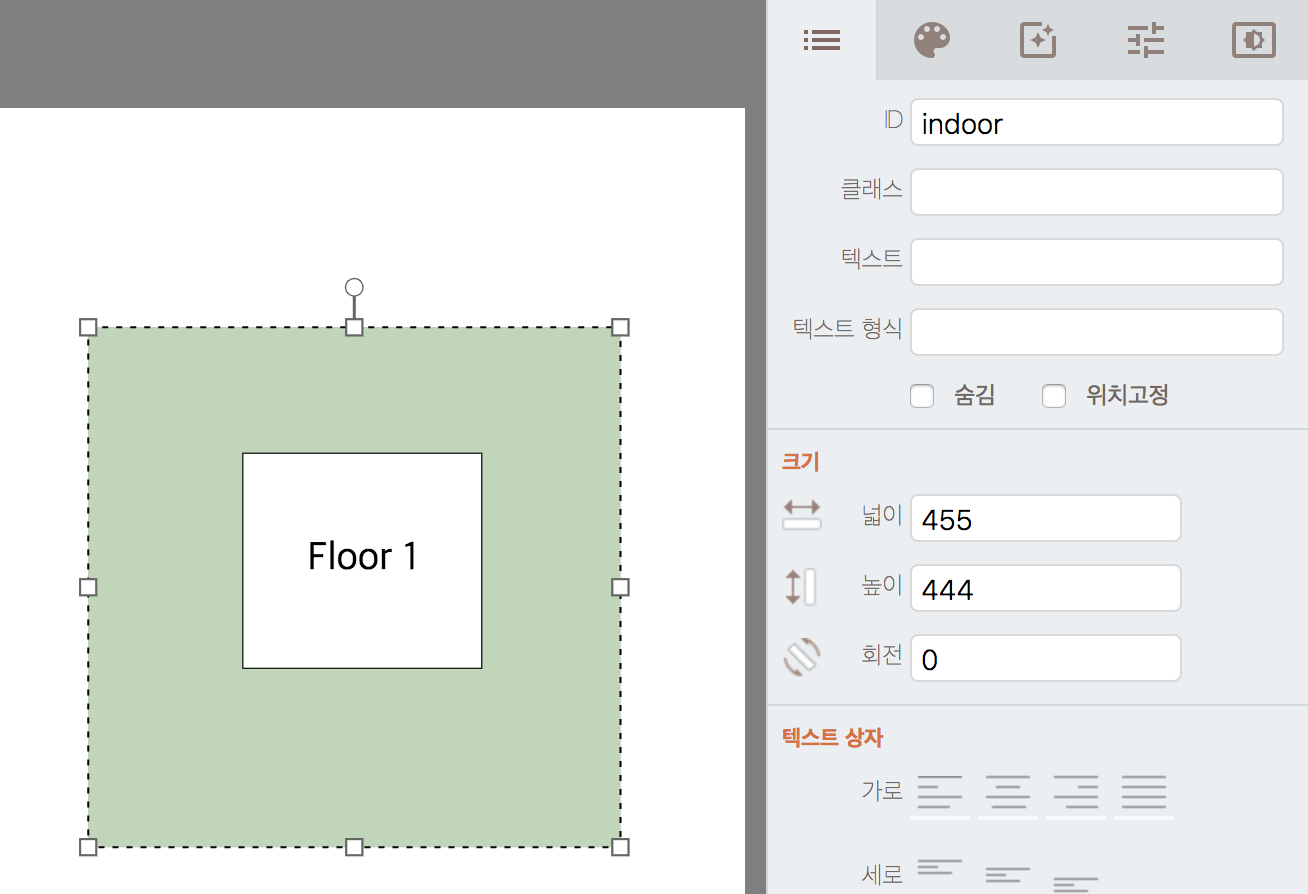Click the bottom-right resize handle
The image size is (1308, 894).
(x=620, y=847)
